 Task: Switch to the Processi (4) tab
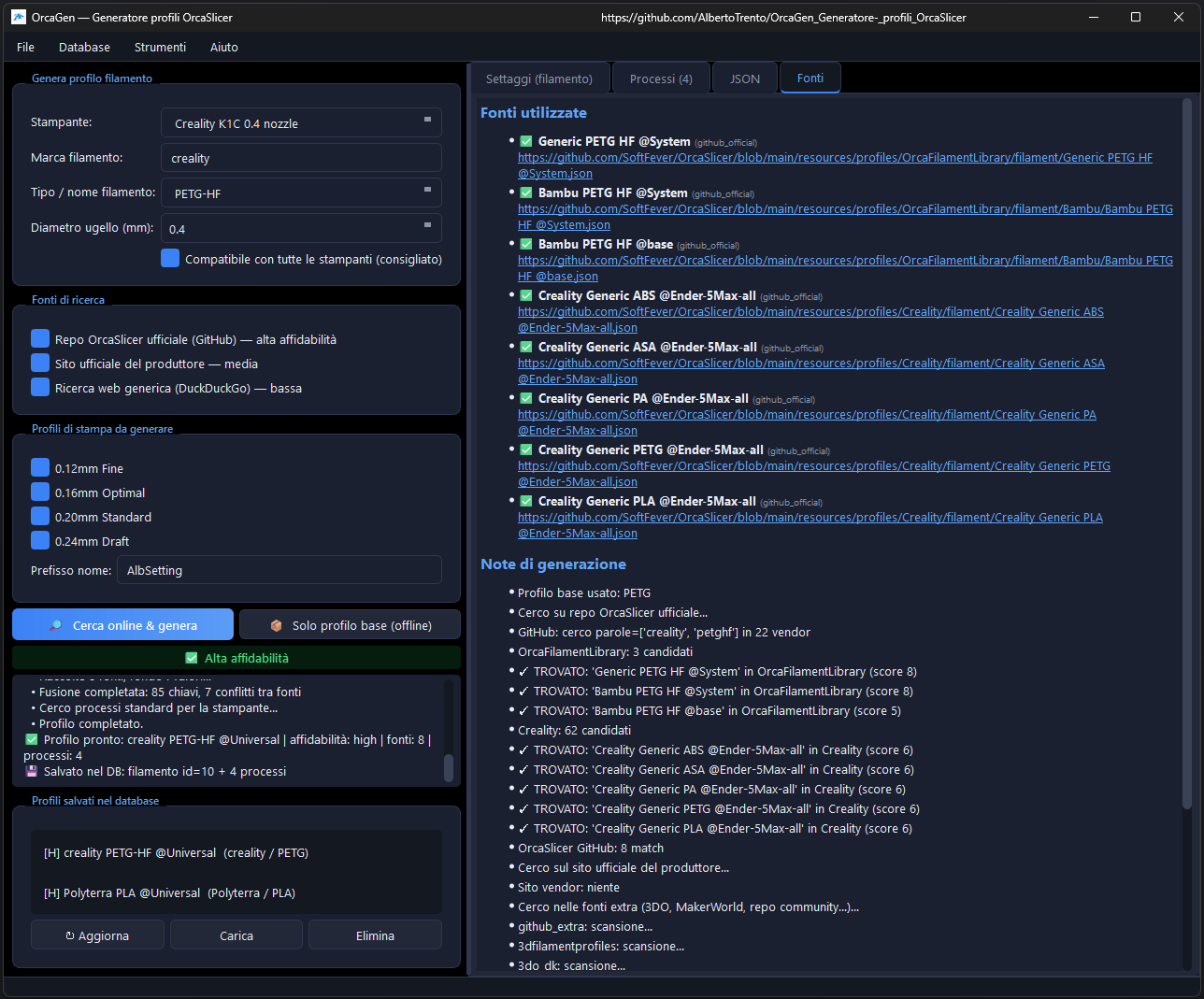pyautogui.click(x=661, y=78)
